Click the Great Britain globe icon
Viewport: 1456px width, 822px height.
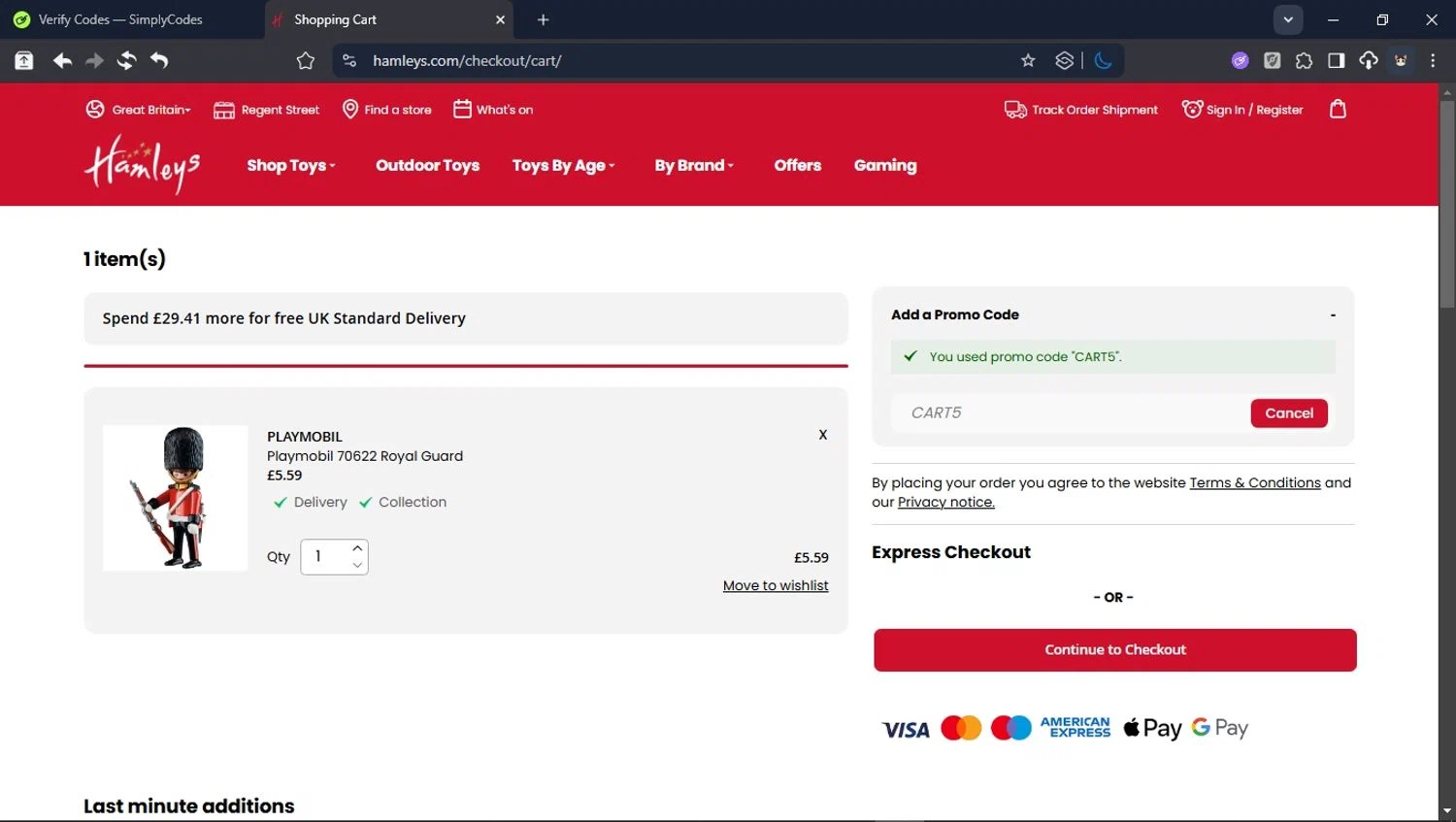pos(95,109)
